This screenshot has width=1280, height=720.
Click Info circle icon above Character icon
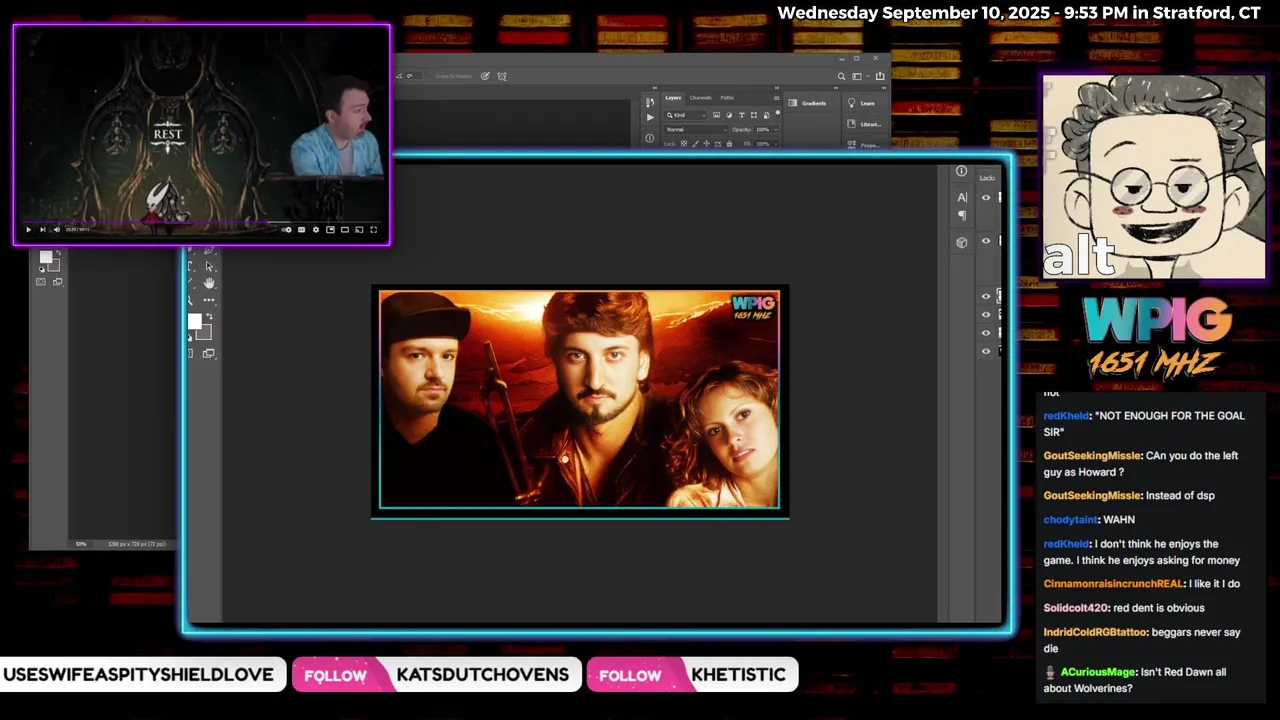click(x=961, y=171)
